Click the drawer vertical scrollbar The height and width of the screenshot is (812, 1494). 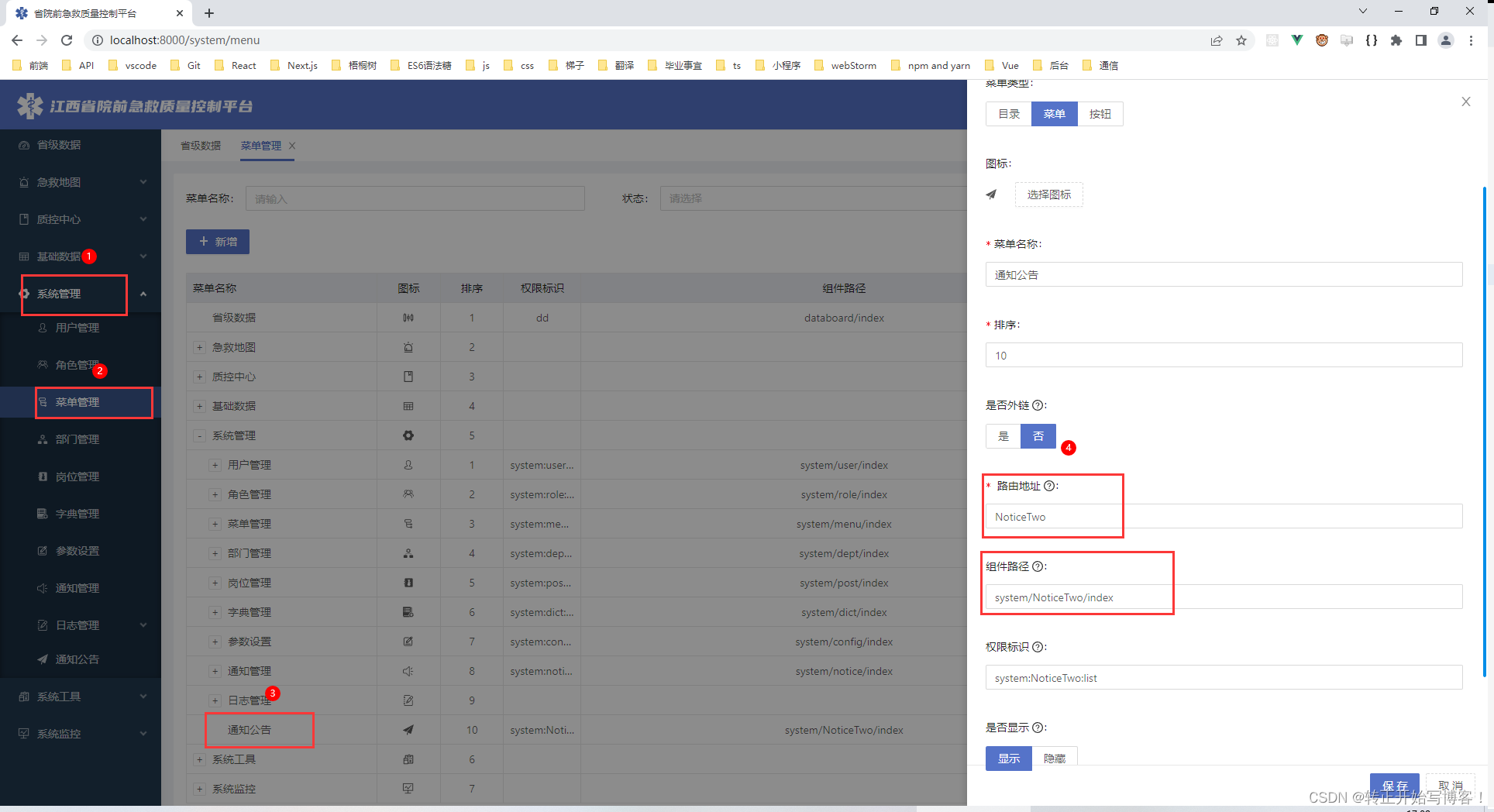click(1484, 430)
